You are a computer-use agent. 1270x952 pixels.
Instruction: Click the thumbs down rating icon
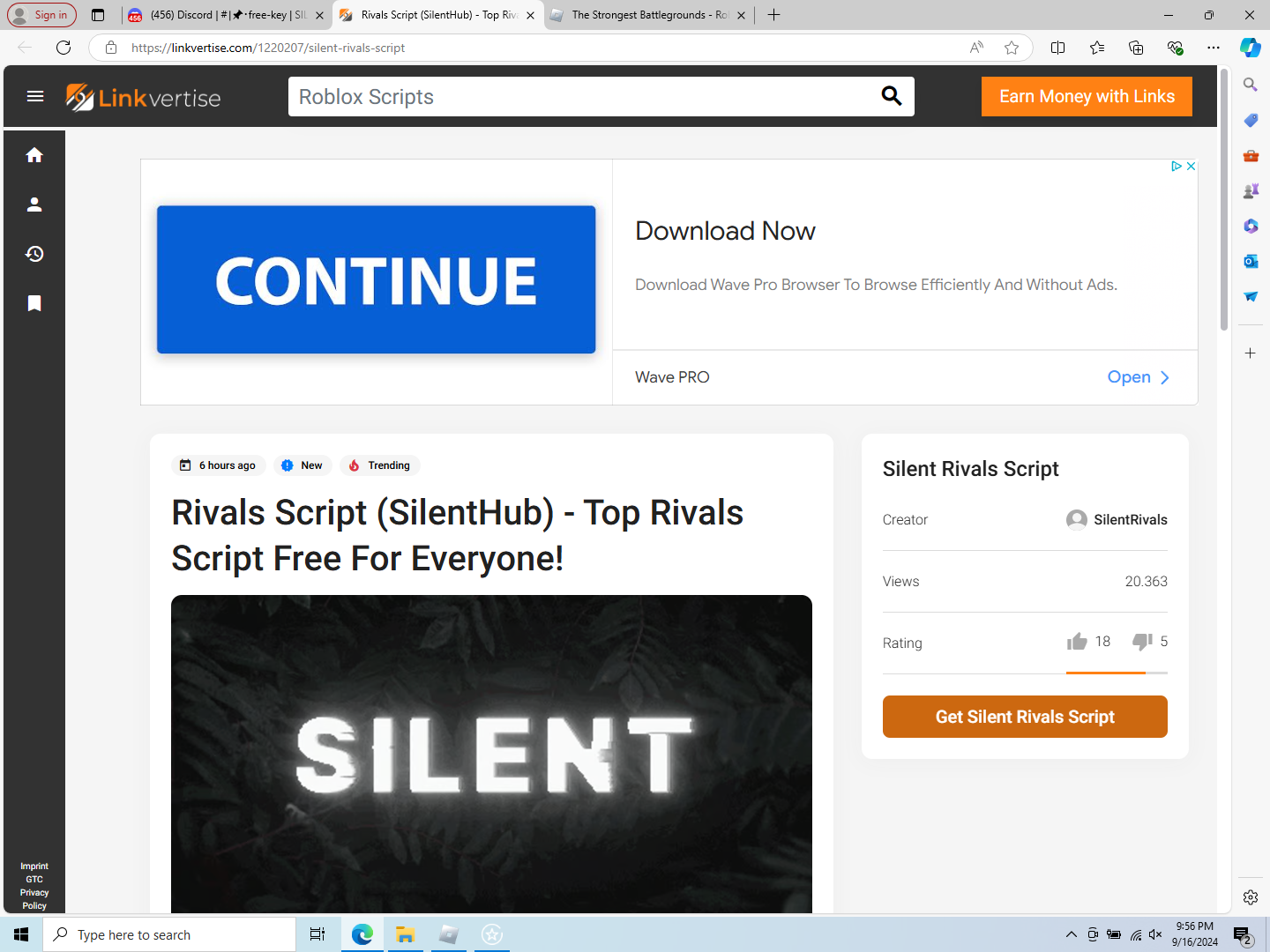(1142, 642)
